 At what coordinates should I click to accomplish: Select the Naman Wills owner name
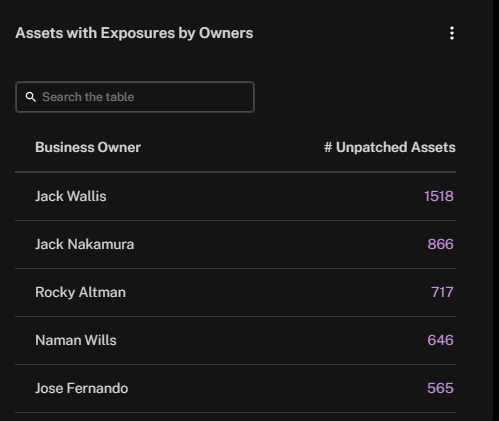pos(76,340)
